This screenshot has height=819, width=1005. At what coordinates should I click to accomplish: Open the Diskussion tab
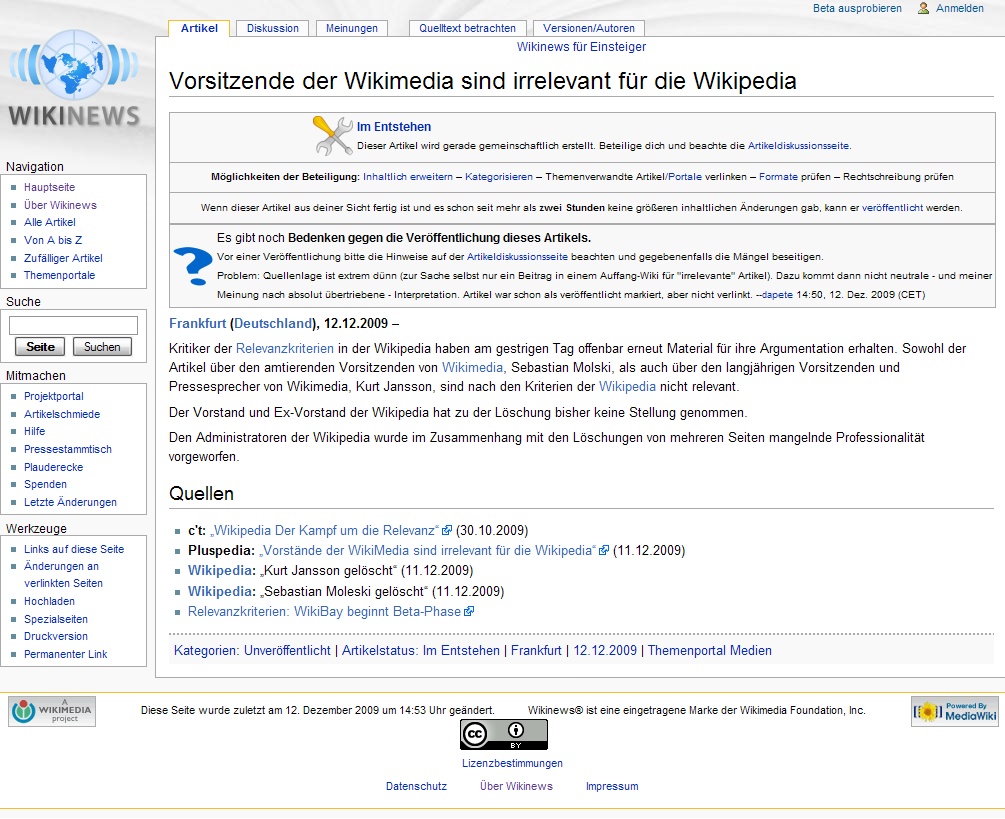tap(272, 28)
